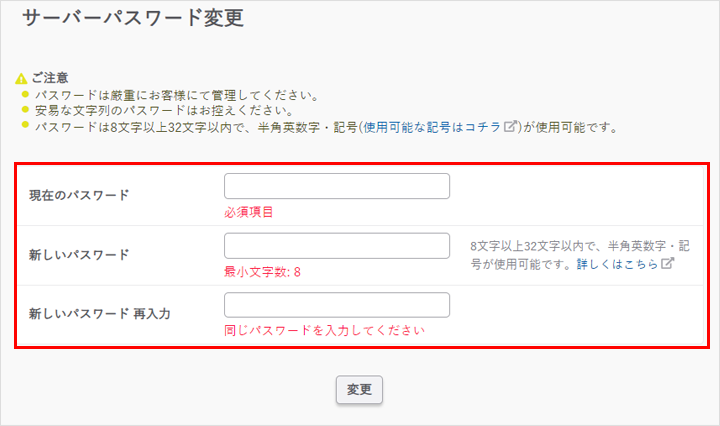The height and width of the screenshot is (426, 720).
Task: Click external-link icon after 使用可能な記号はコチラ
Action: (x=511, y=127)
